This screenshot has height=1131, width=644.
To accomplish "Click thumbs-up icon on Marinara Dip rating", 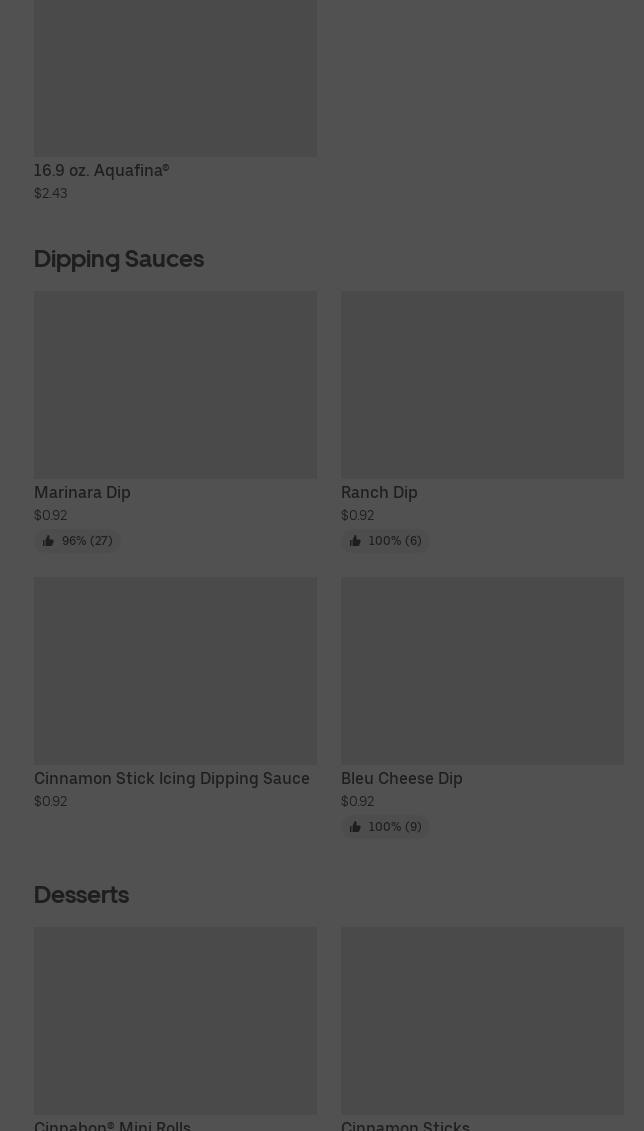I will click(48, 541).
